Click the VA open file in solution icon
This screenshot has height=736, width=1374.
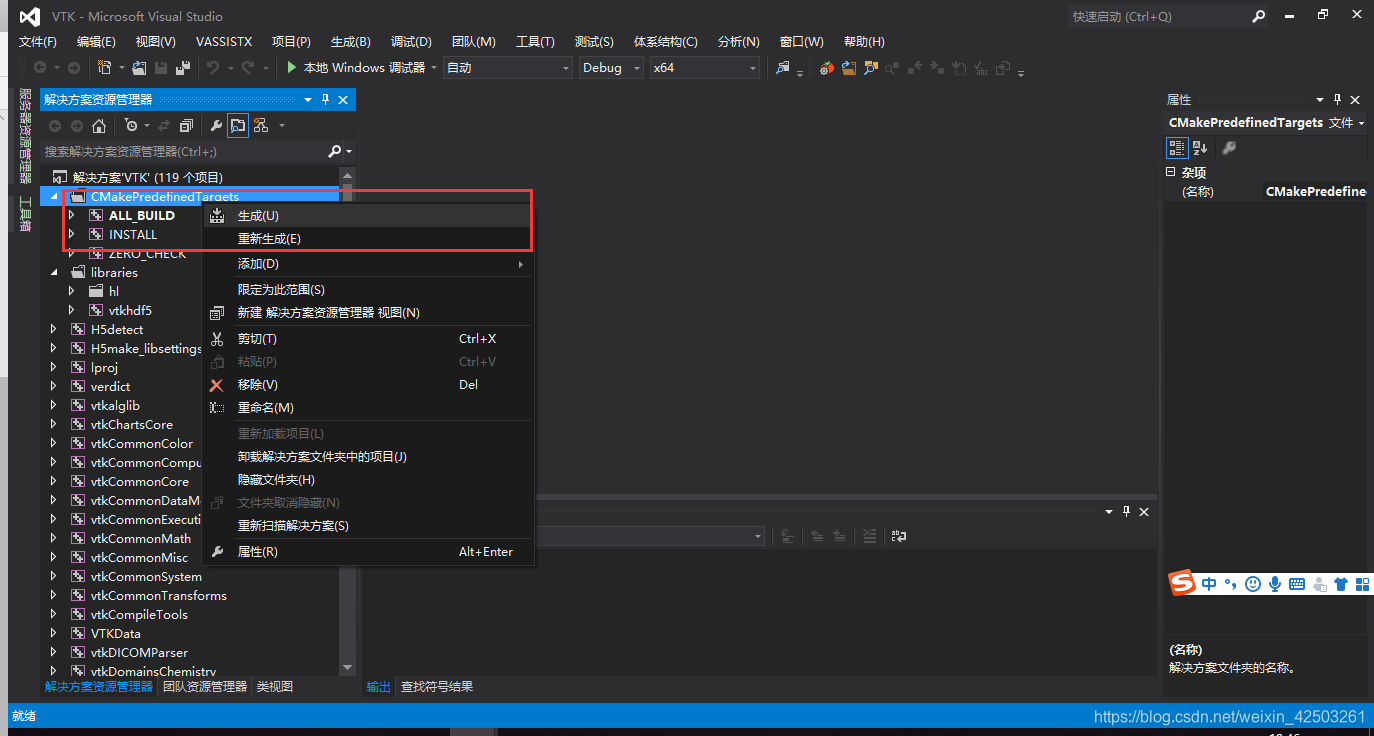pos(849,68)
